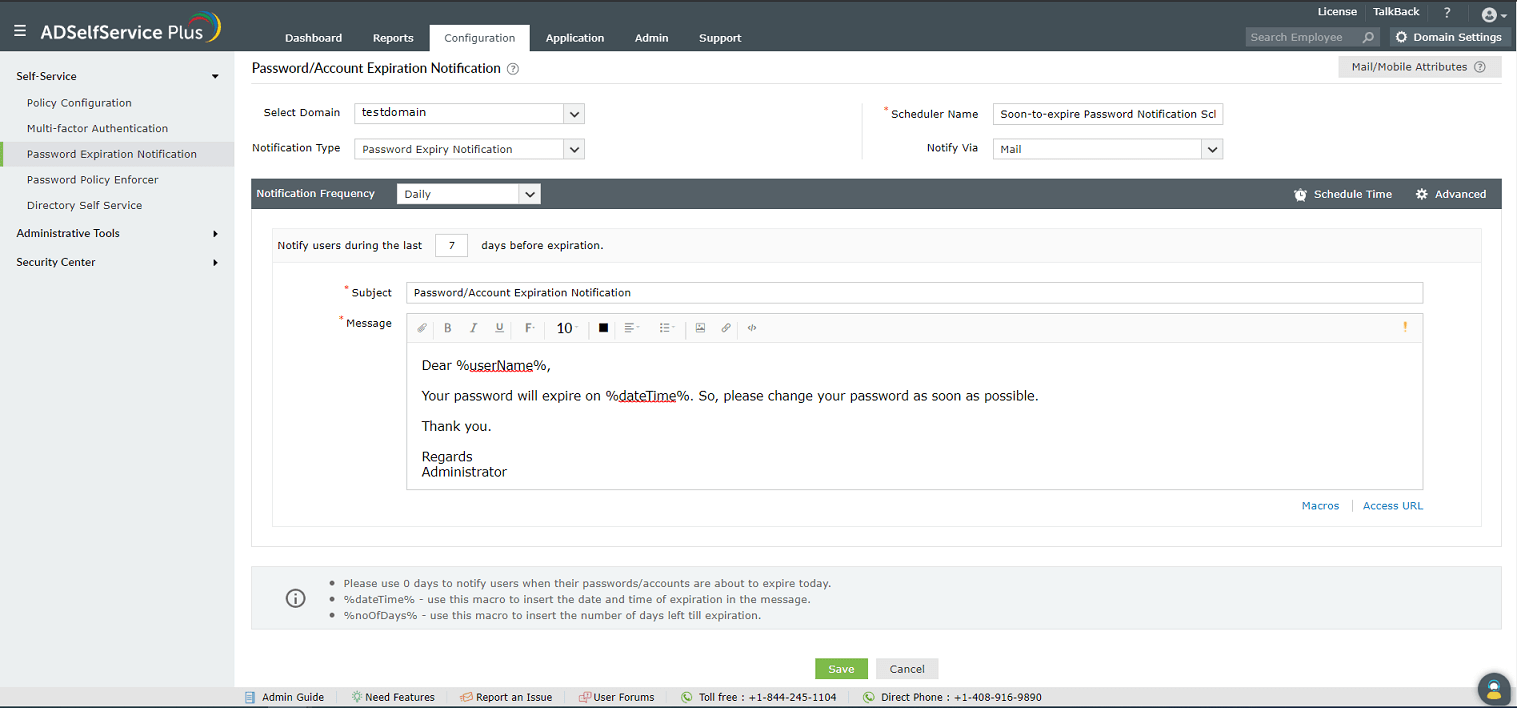The image size is (1517, 708).
Task: Click Report an Issue link
Action: click(506, 697)
